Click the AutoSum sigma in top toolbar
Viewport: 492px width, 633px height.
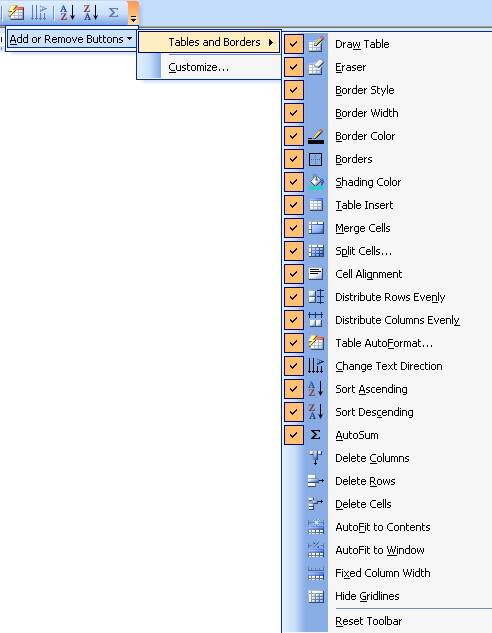click(114, 13)
